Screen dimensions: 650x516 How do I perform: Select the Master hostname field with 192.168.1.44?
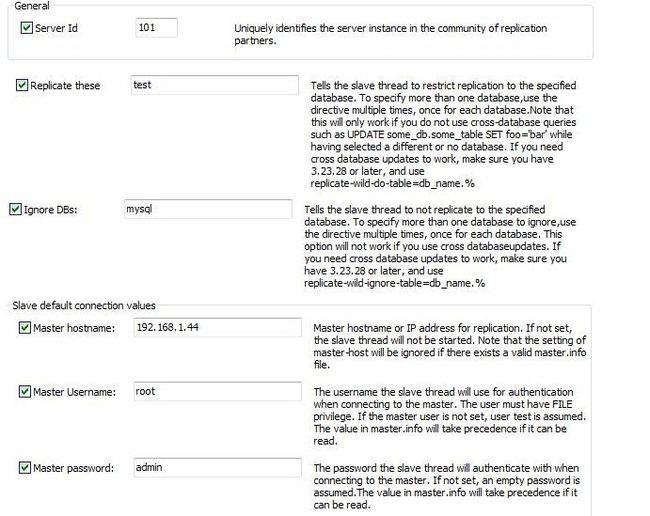point(217,327)
